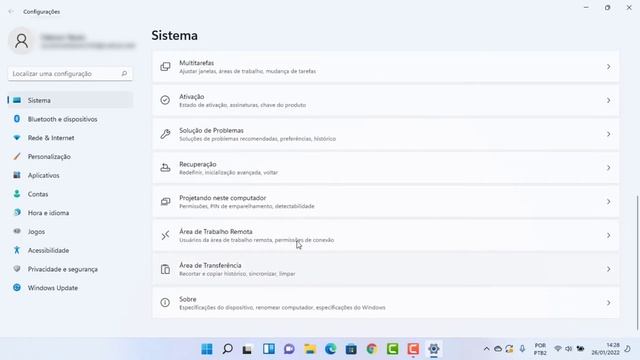The width and height of the screenshot is (640, 360).
Task: Open Acessibilidade settings
Action: (70, 250)
